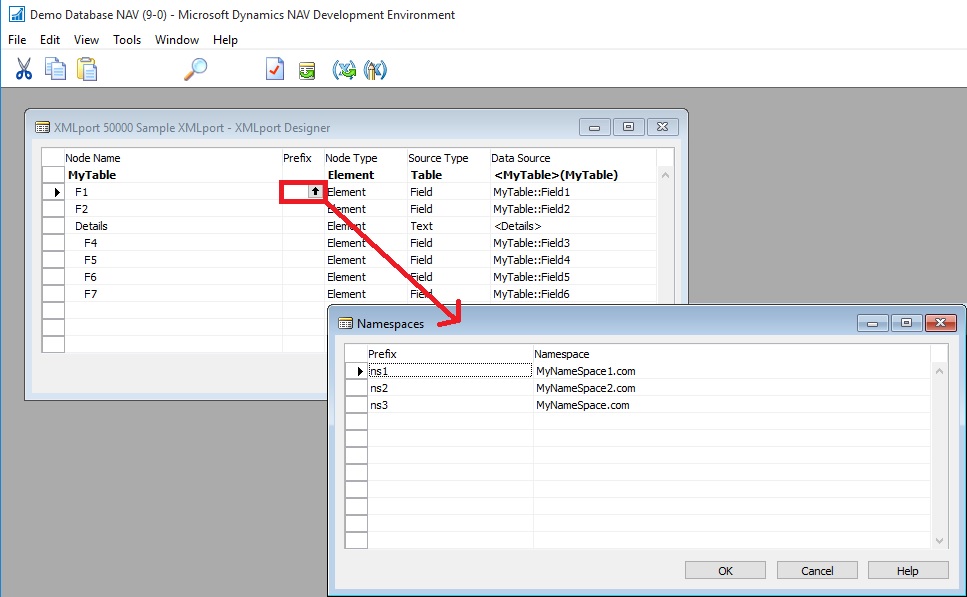
Task: Open the Find tool via the magnifier icon
Action: pos(195,70)
